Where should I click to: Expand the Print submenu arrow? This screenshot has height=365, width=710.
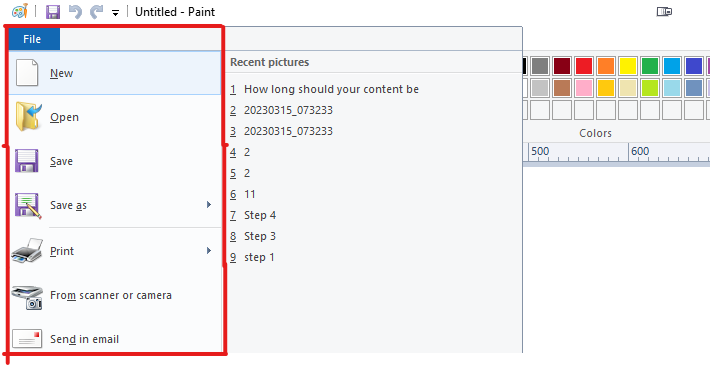tap(209, 250)
